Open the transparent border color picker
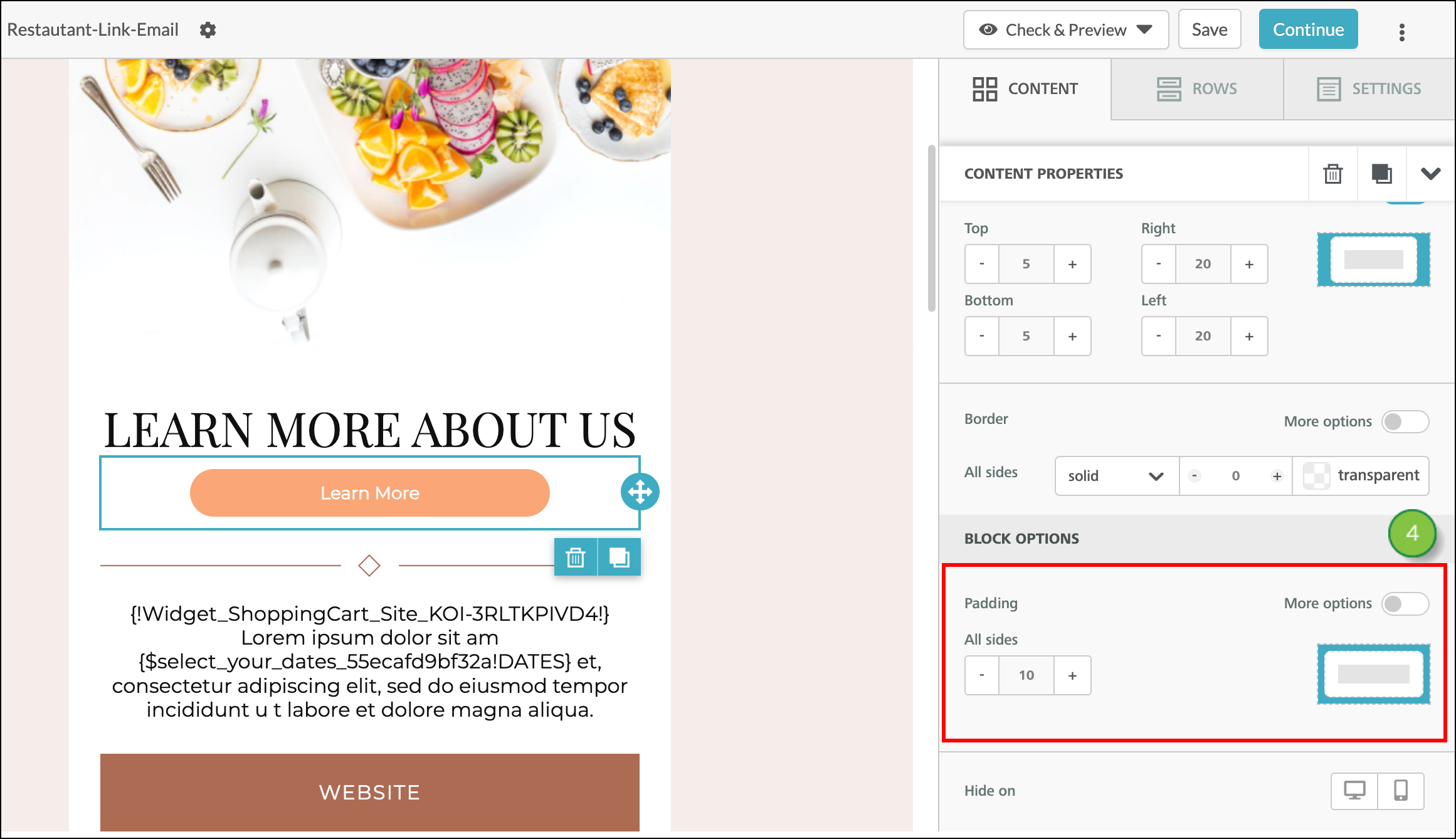 pyautogui.click(x=1361, y=475)
